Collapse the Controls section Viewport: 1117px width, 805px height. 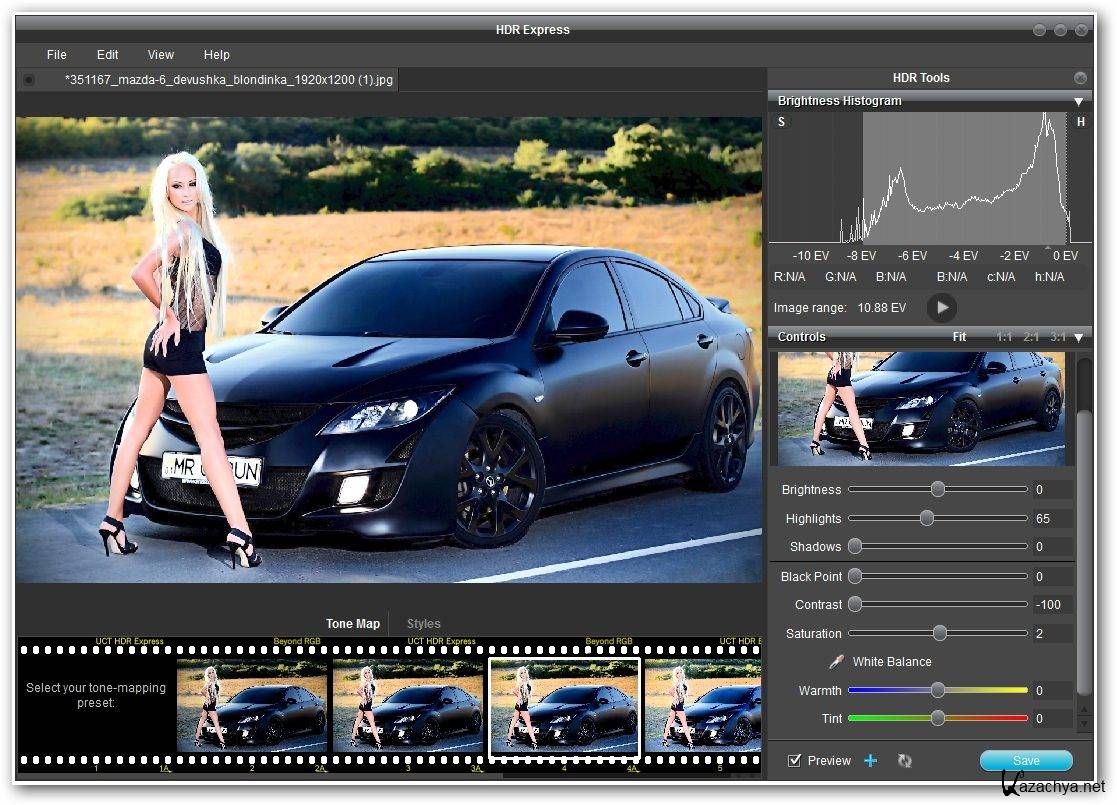1078,337
